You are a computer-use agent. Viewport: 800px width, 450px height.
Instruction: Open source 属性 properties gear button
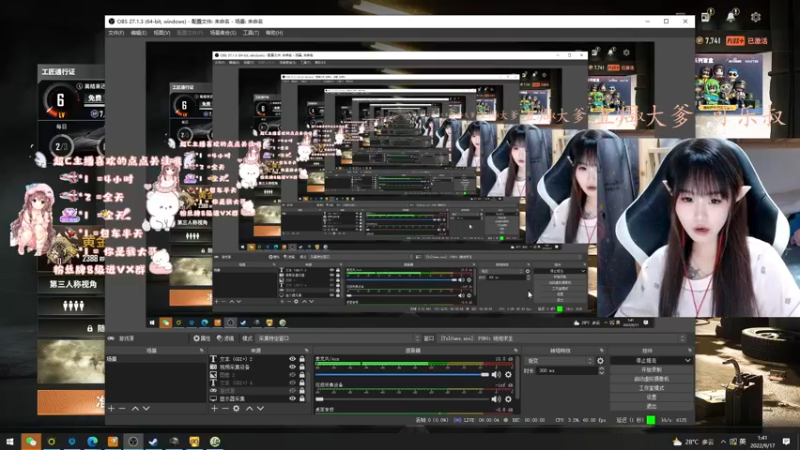(202, 338)
